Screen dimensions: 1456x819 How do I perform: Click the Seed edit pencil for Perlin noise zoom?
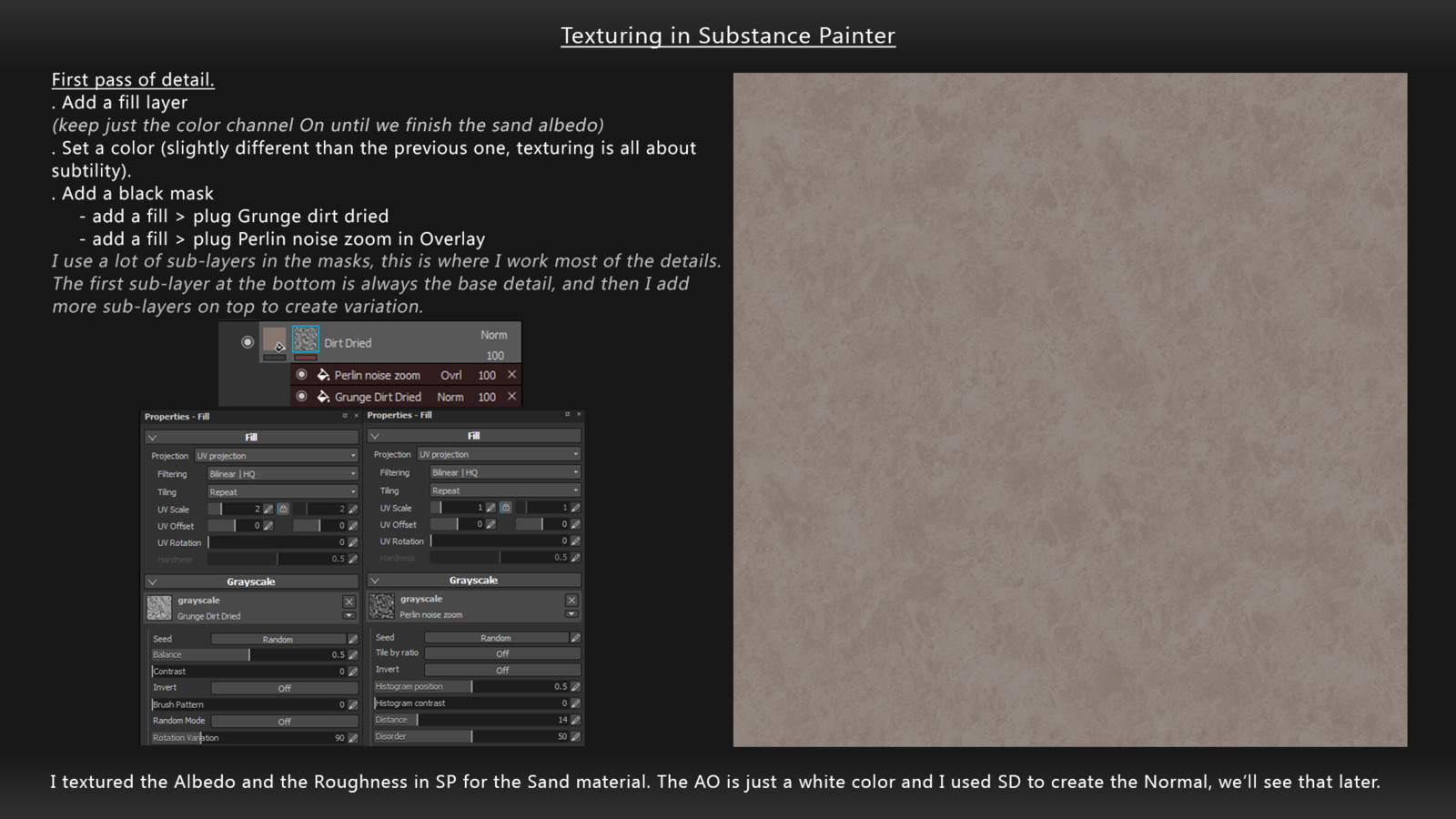tap(575, 637)
